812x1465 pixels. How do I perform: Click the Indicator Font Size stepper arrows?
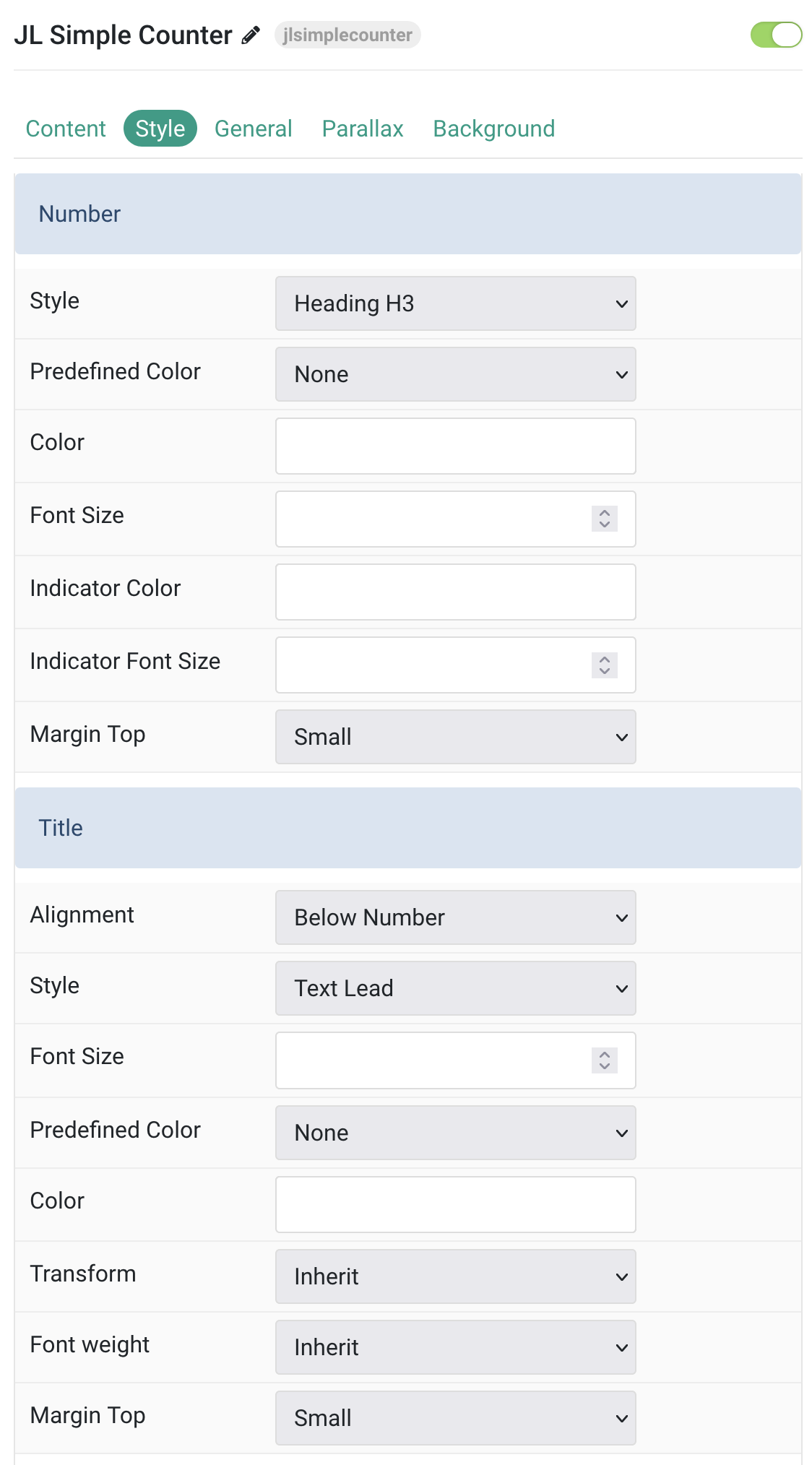pos(605,665)
